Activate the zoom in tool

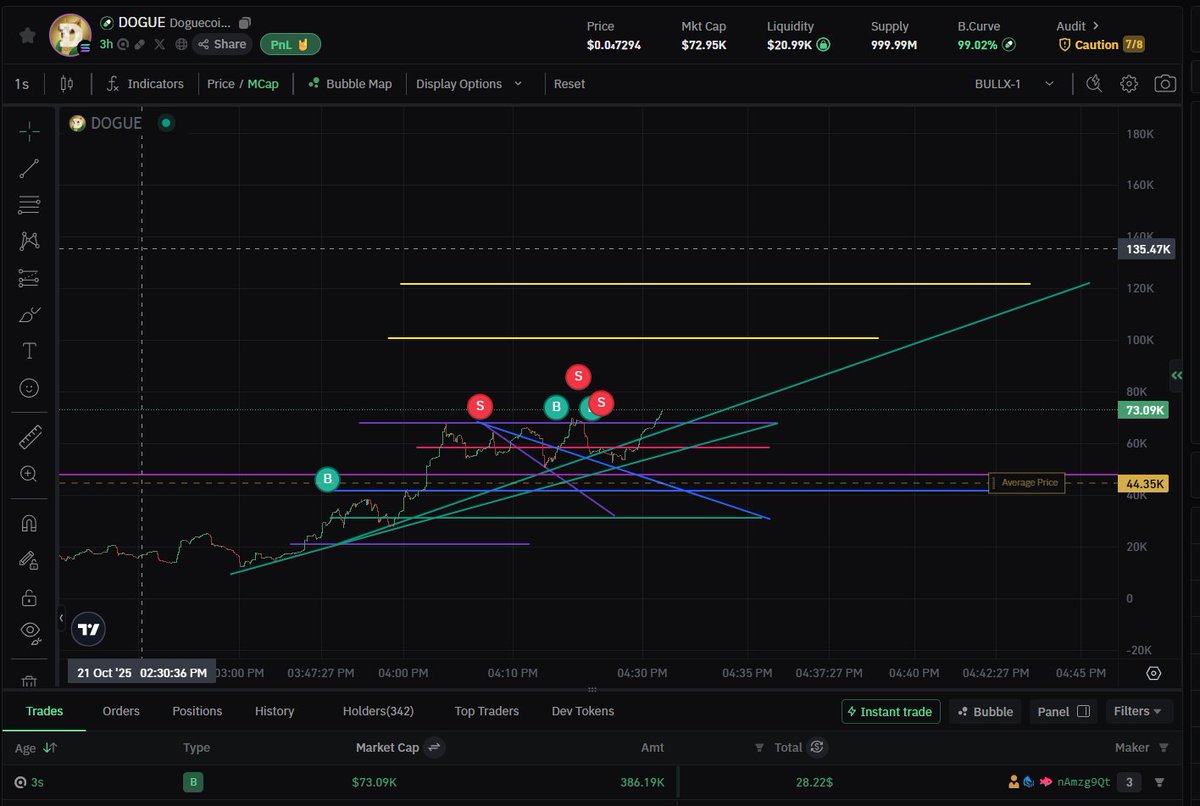tap(29, 474)
